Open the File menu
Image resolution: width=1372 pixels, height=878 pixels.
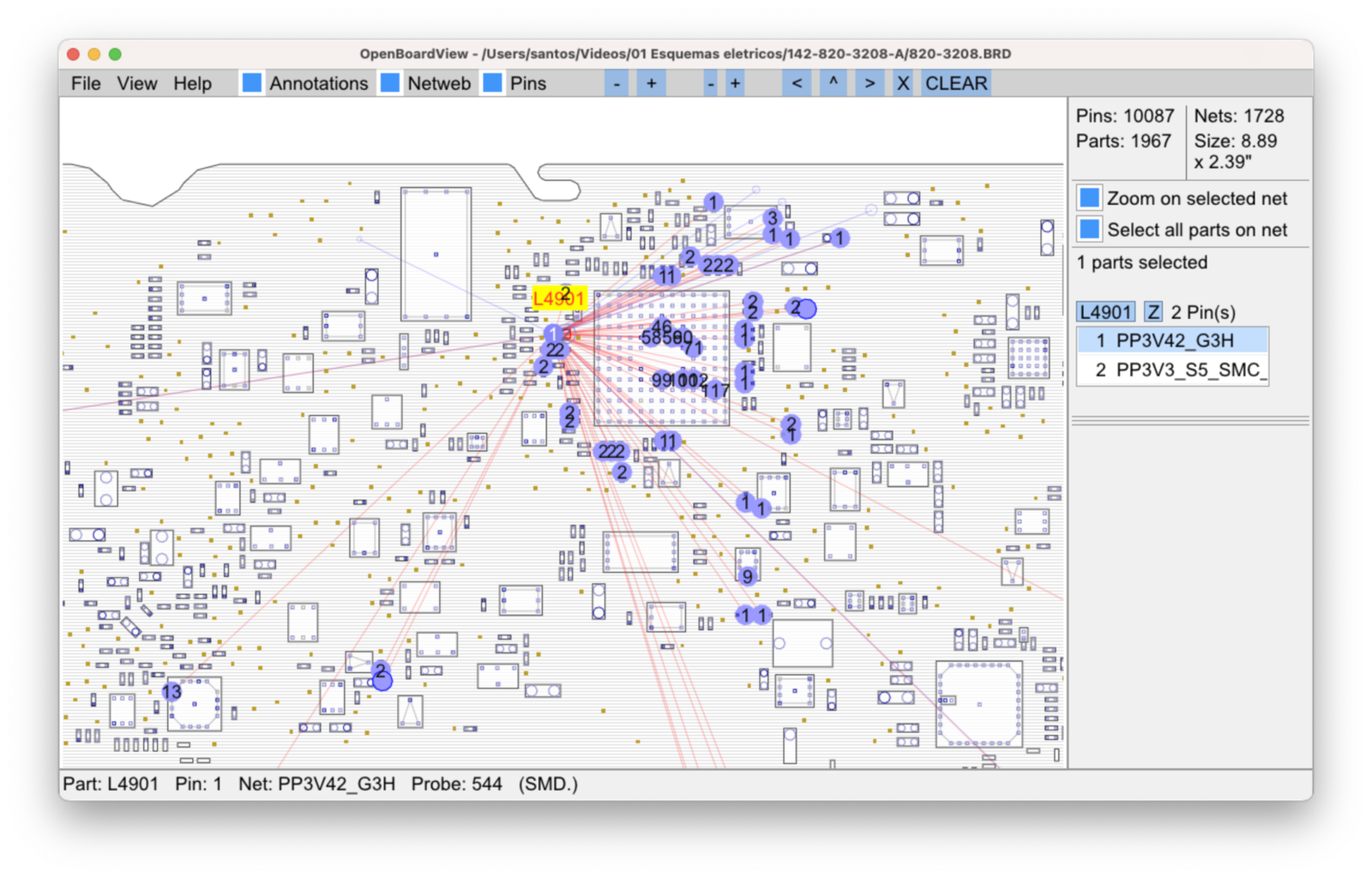(86, 83)
